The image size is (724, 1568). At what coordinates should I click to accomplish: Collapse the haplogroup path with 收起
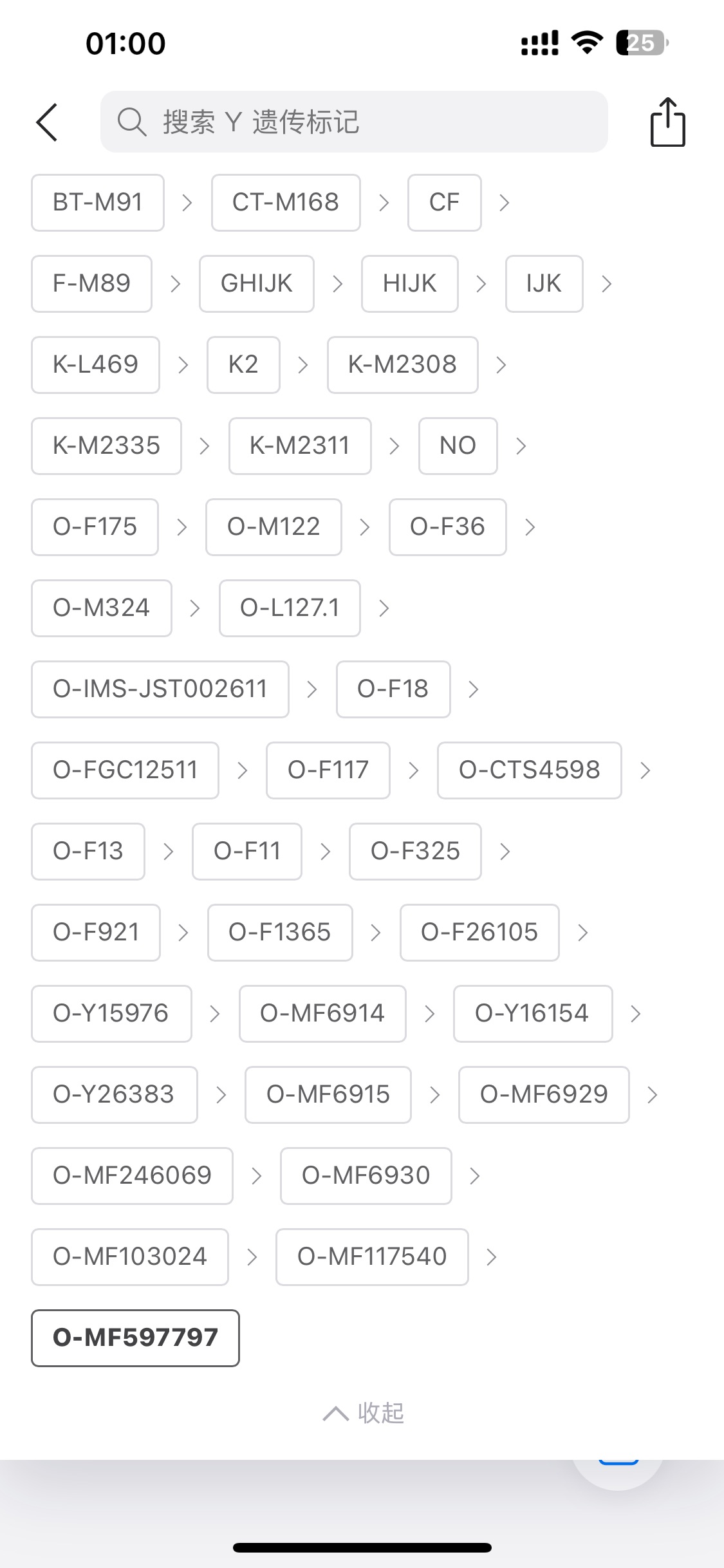point(364,1413)
